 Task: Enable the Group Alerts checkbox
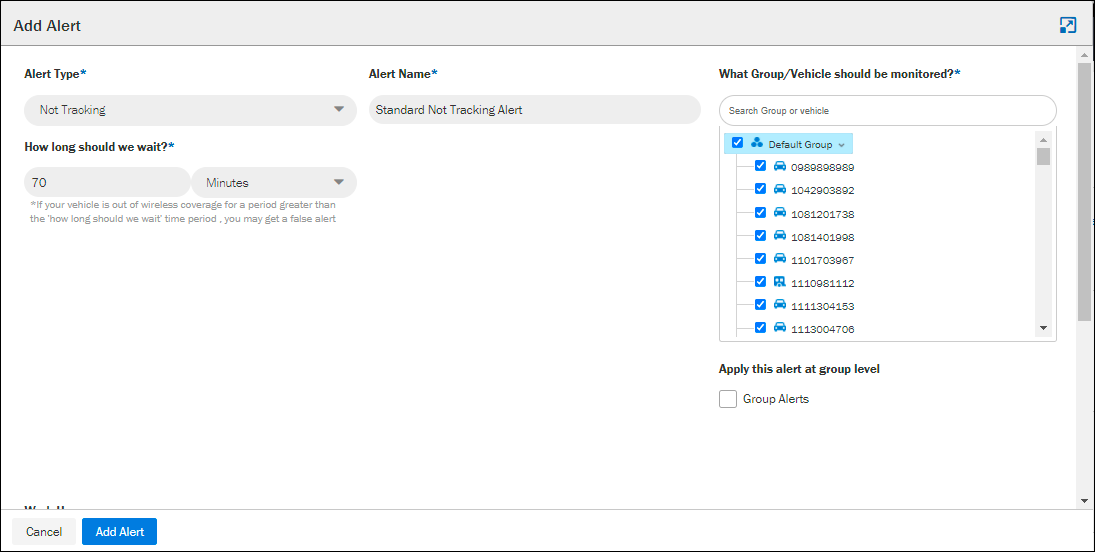[x=728, y=399]
